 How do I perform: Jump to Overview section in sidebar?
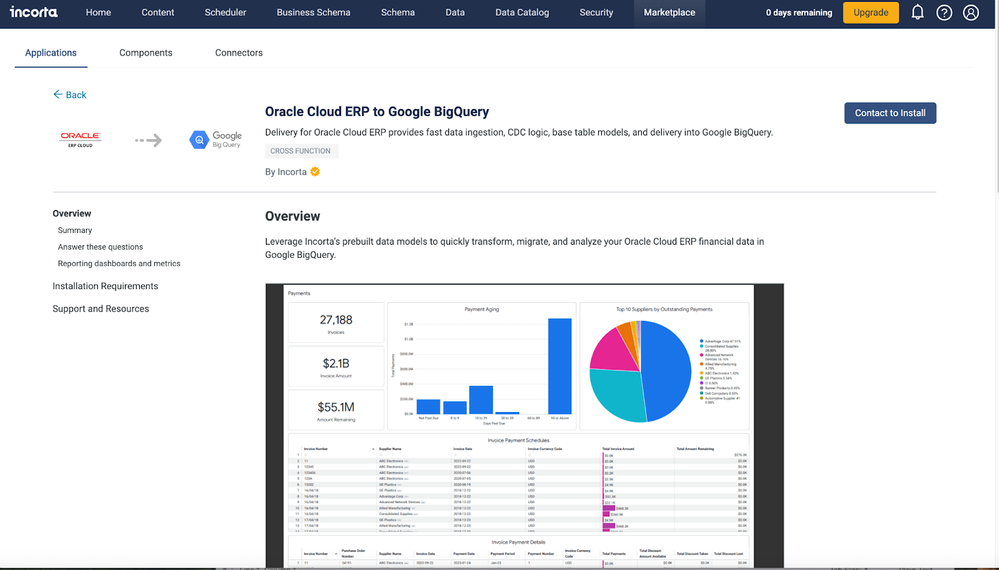(72, 213)
